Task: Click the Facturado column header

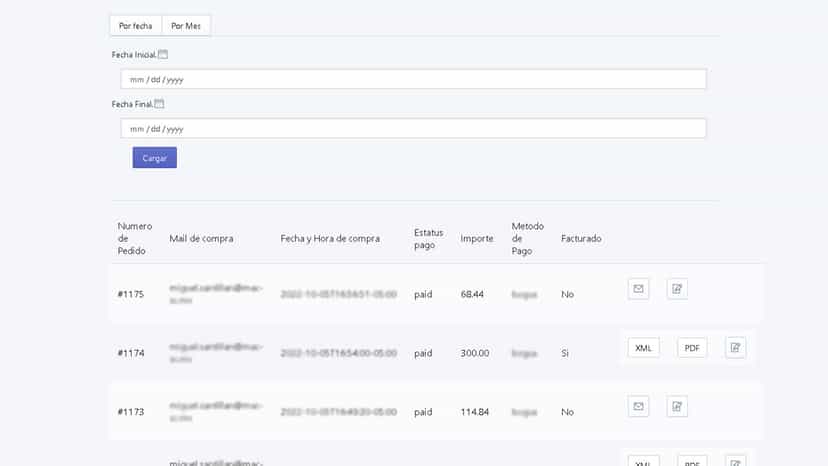Action: (x=581, y=238)
